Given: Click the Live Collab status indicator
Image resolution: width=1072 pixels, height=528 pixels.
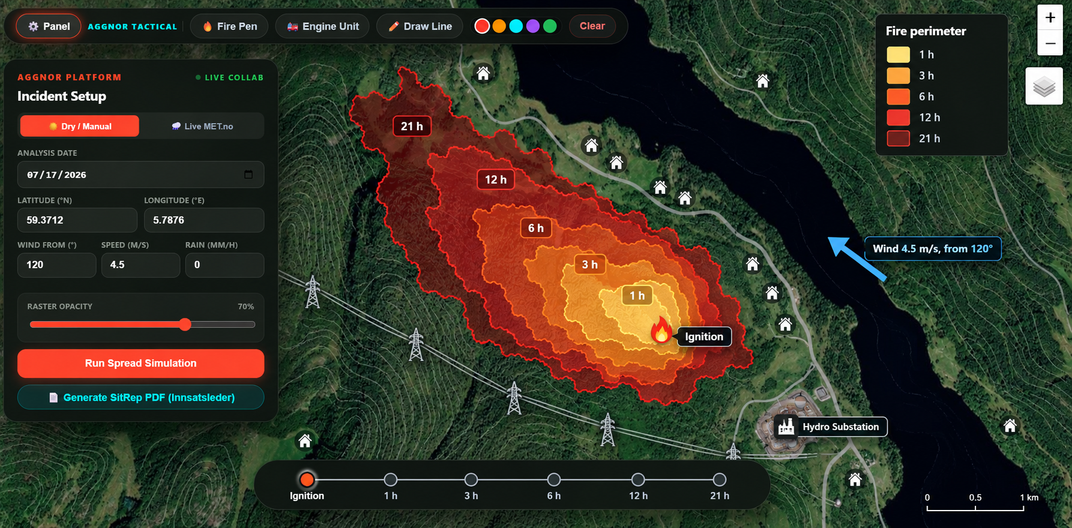Looking at the screenshot, I should point(229,77).
